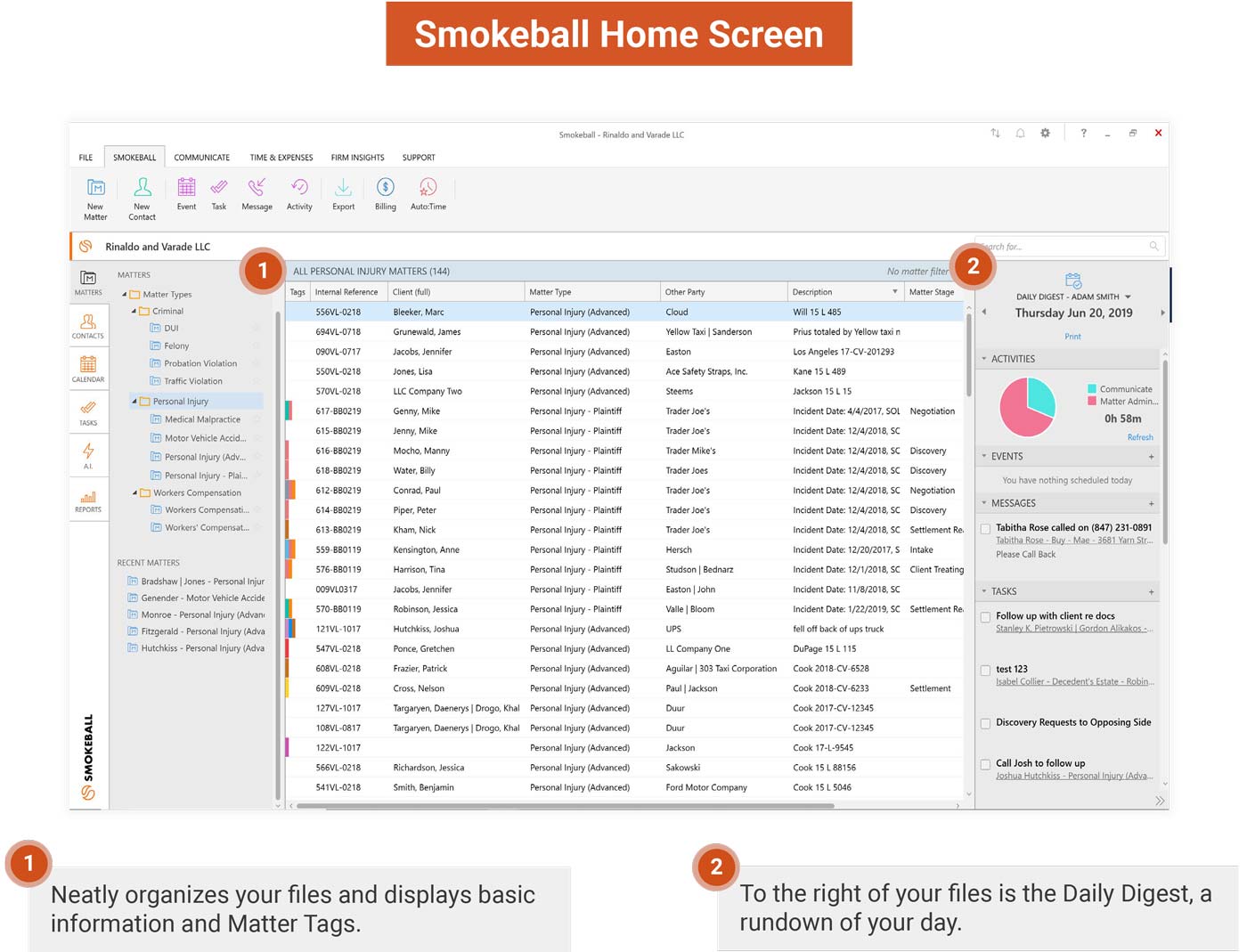Sort by the Client (full) column header
Viewport: 1247px width, 952px height.
coord(456,292)
